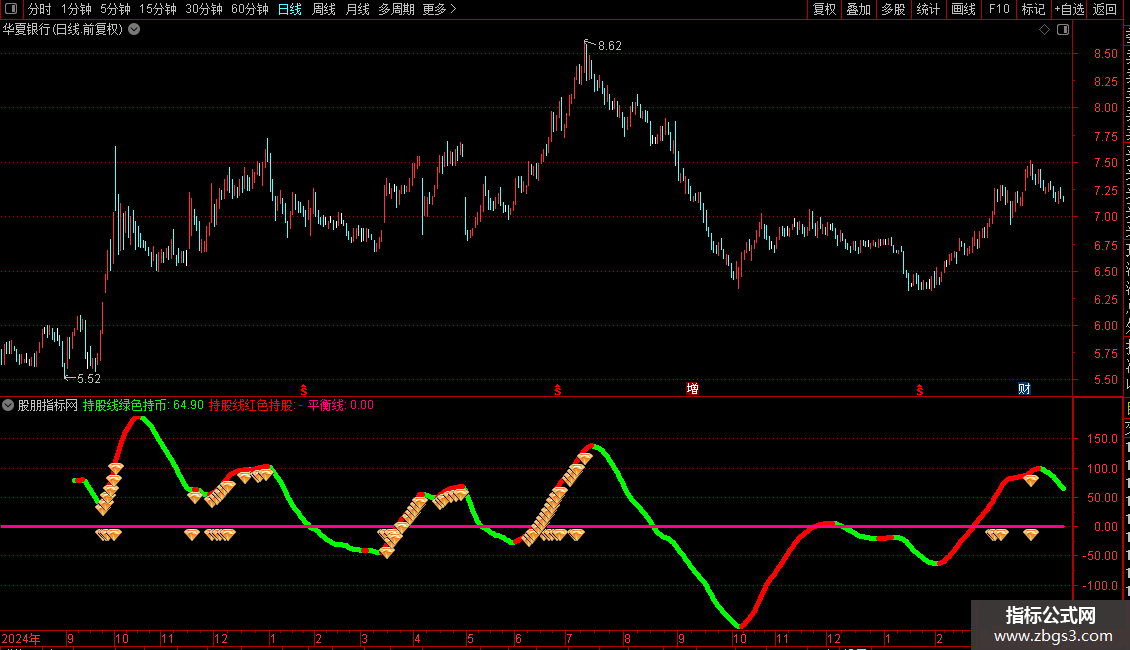Switch to 分时 intraday view
Image resolution: width=1130 pixels, height=650 pixels.
pos(40,9)
